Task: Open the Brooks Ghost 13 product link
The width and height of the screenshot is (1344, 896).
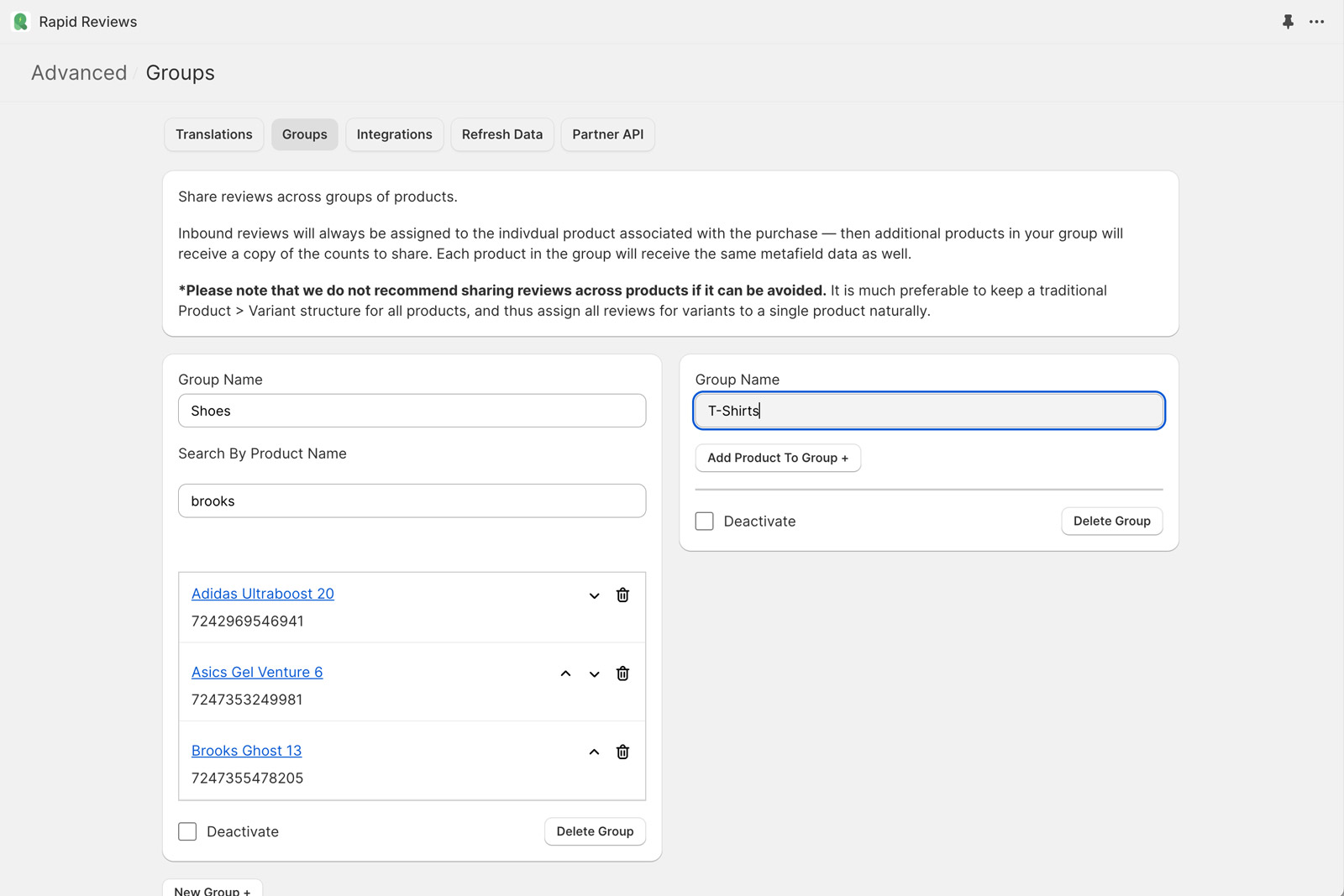Action: tap(246, 751)
